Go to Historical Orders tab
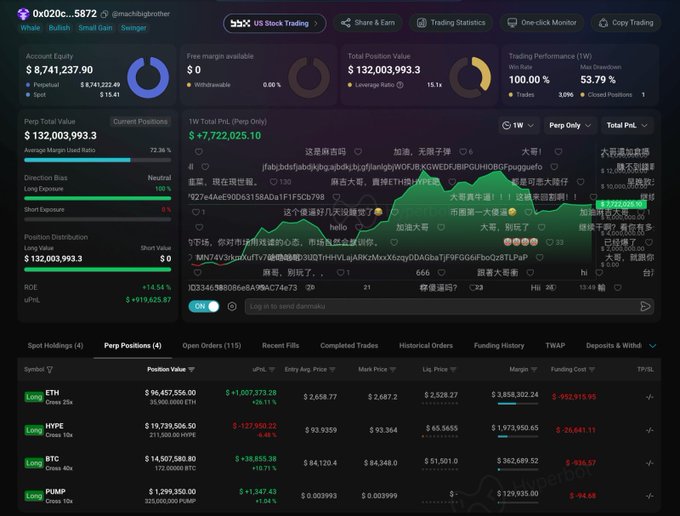 (426, 346)
